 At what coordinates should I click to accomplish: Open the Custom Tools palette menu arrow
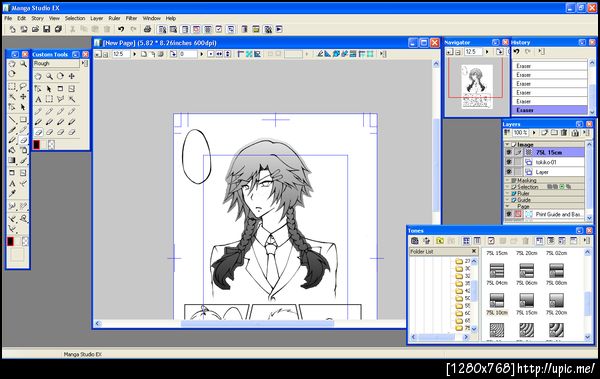84,64
